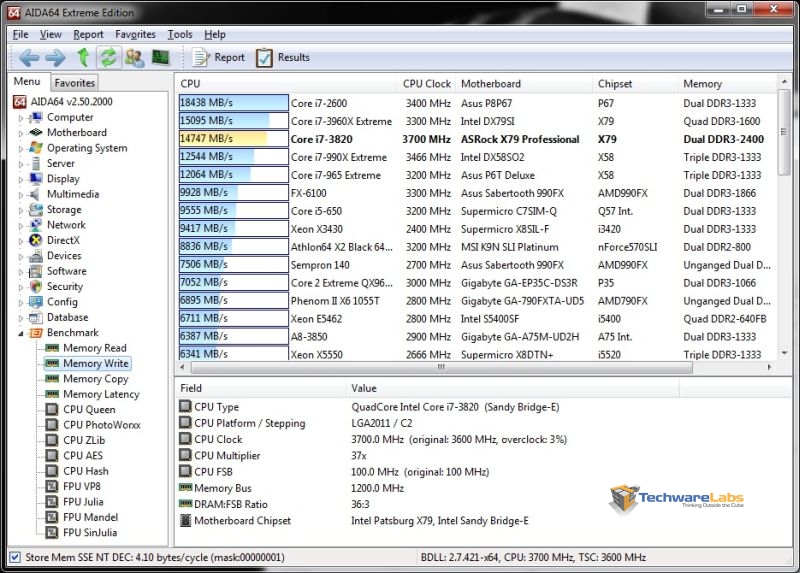Sort by the Motherboard column header
The image size is (800, 573).
(x=523, y=84)
